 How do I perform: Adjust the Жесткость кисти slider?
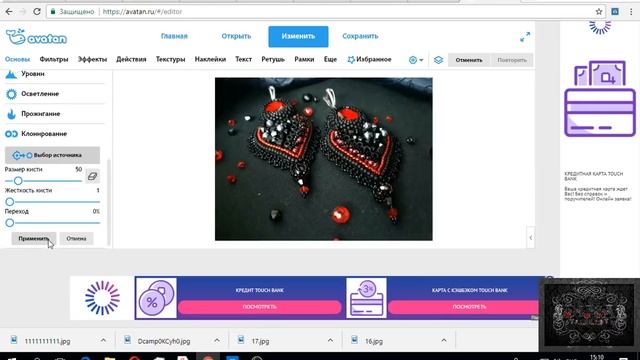click(x=52, y=202)
